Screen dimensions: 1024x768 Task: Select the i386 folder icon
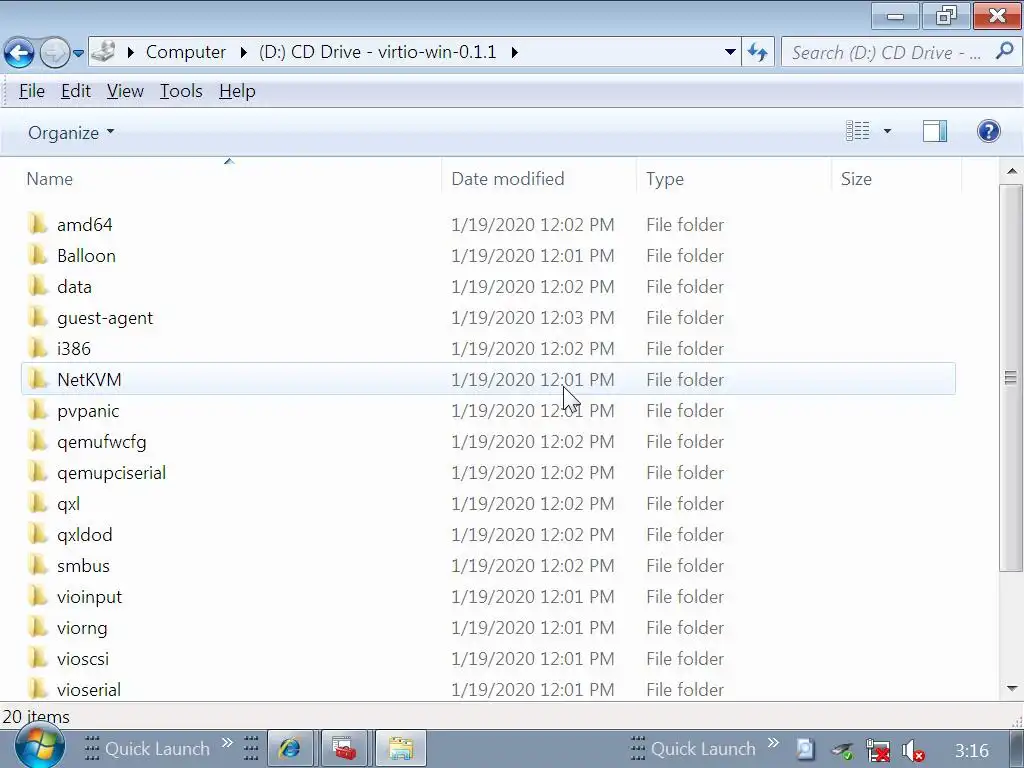point(38,348)
